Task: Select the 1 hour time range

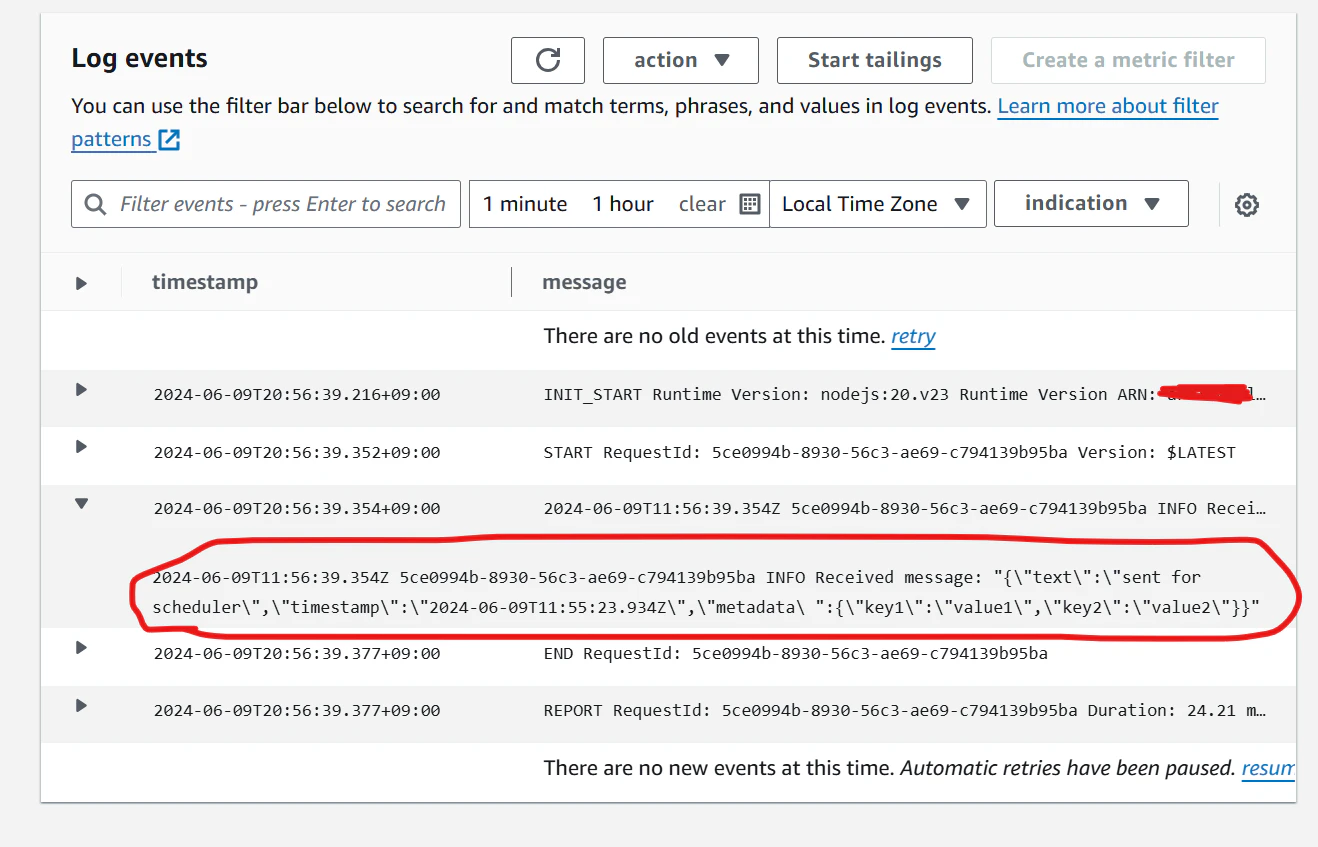Action: pyautogui.click(x=623, y=204)
